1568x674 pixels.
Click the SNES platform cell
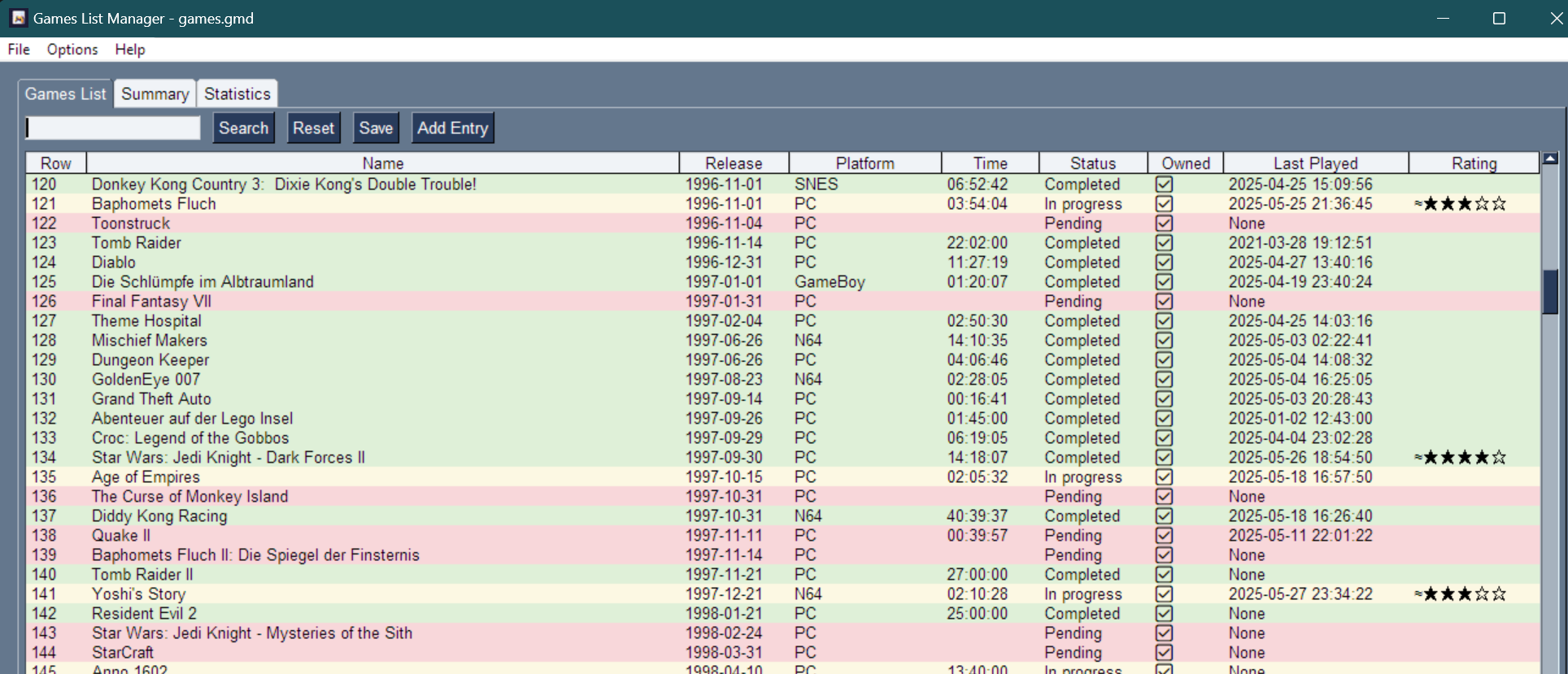(x=816, y=185)
